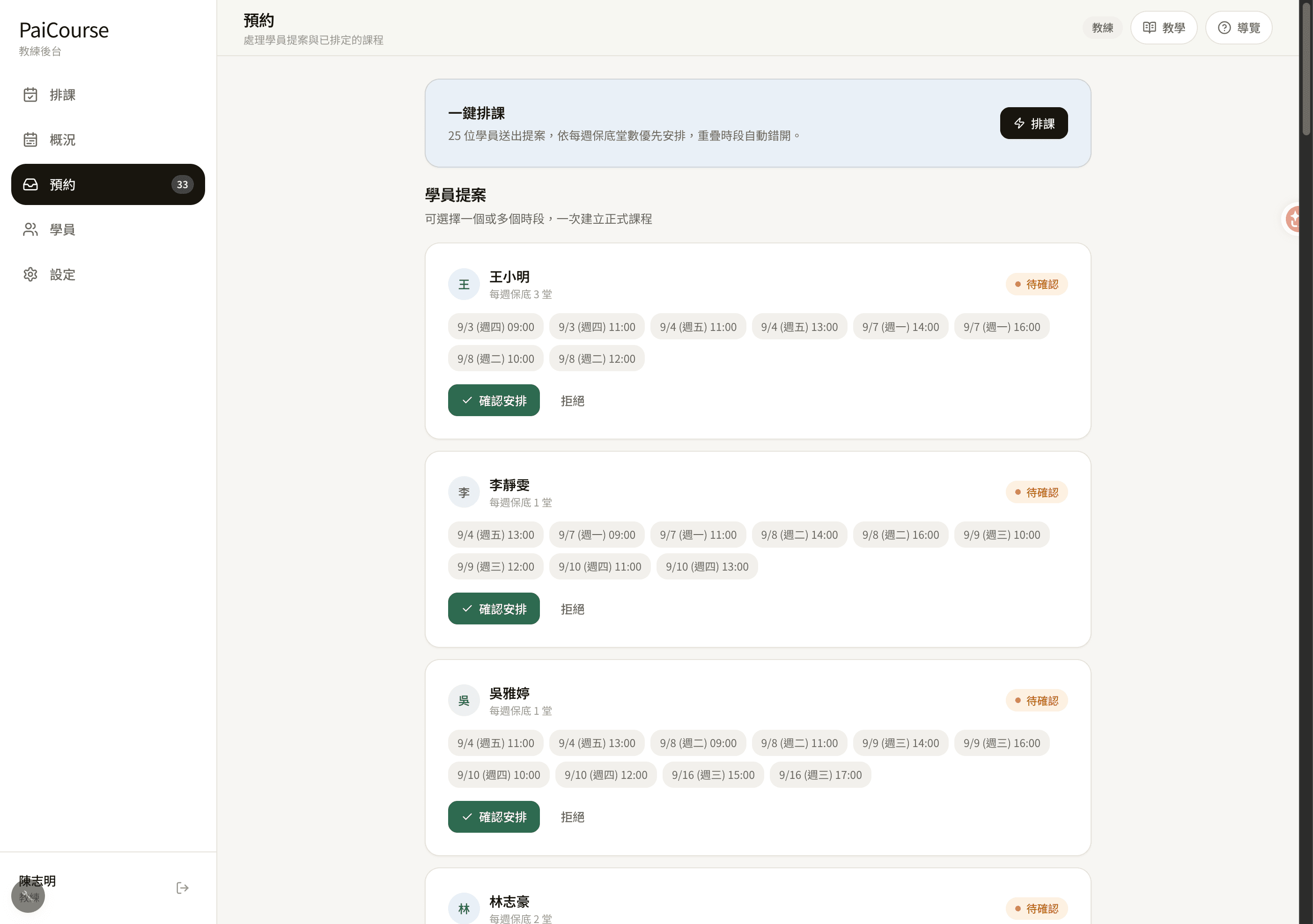Image resolution: width=1313 pixels, height=924 pixels.
Task: Click the orange assistant bubble at right edge
Action: pos(1291,219)
